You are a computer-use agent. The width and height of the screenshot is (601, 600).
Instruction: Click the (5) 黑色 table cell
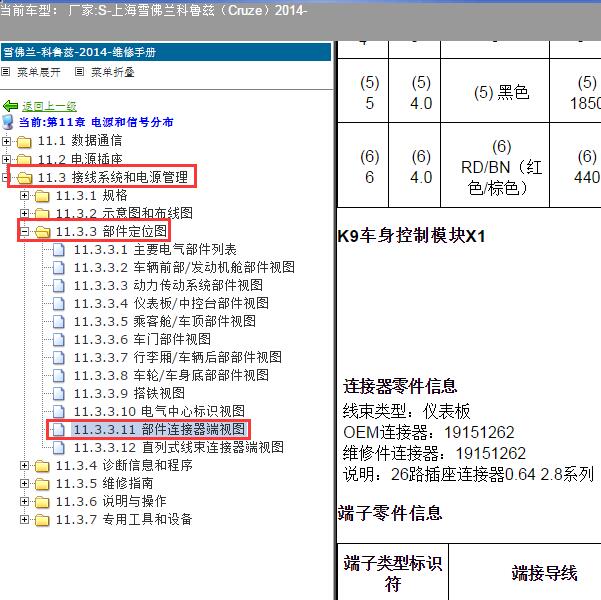[x=495, y=91]
